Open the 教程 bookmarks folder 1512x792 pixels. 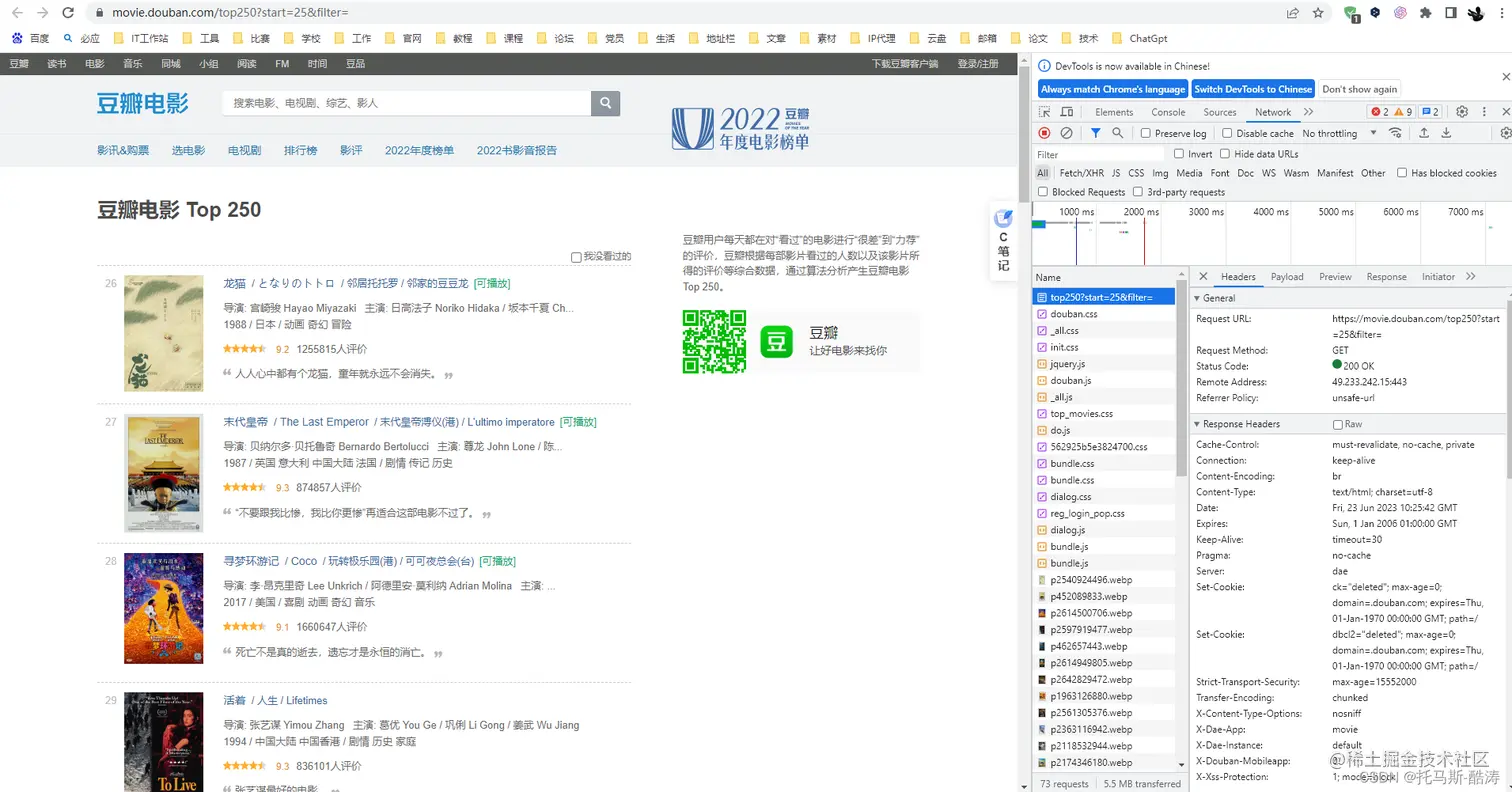(453, 38)
